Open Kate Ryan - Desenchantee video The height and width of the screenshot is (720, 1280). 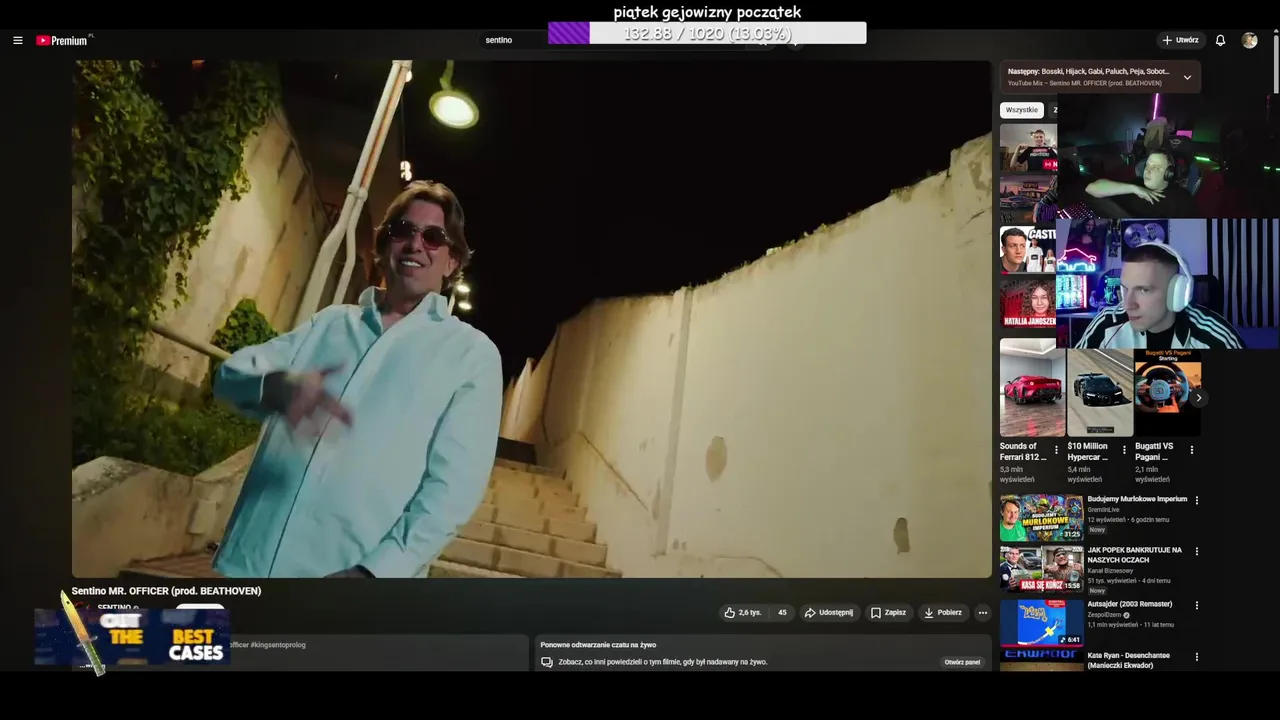(x=1128, y=660)
